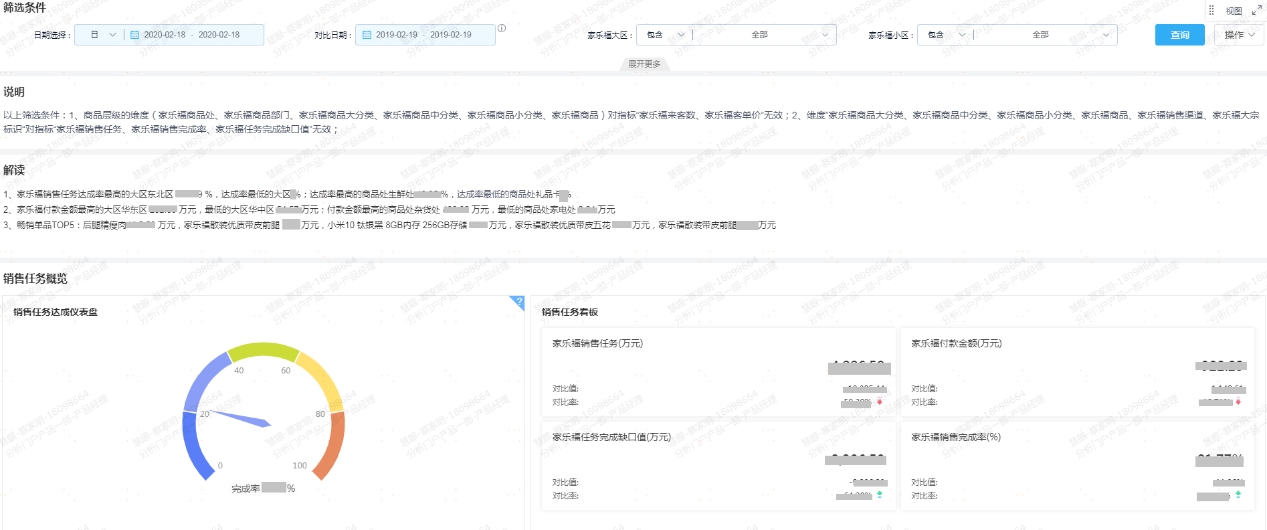The height and width of the screenshot is (530, 1267).
Task: Click the fullscreen expand arrows icon
Action: [x=1257, y=10]
